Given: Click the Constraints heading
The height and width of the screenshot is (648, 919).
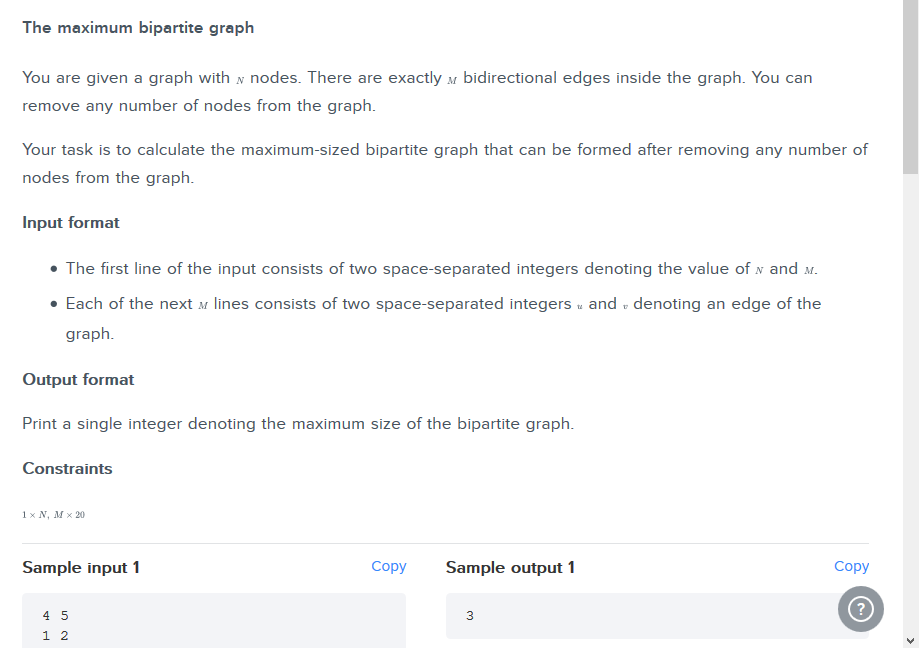Looking at the screenshot, I should tap(67, 469).
